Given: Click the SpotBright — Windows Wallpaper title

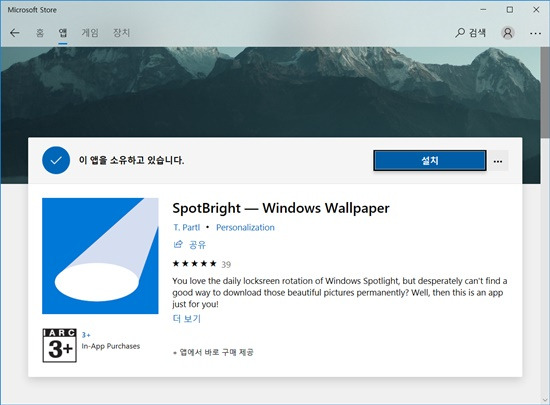Looking at the screenshot, I should click(281, 208).
